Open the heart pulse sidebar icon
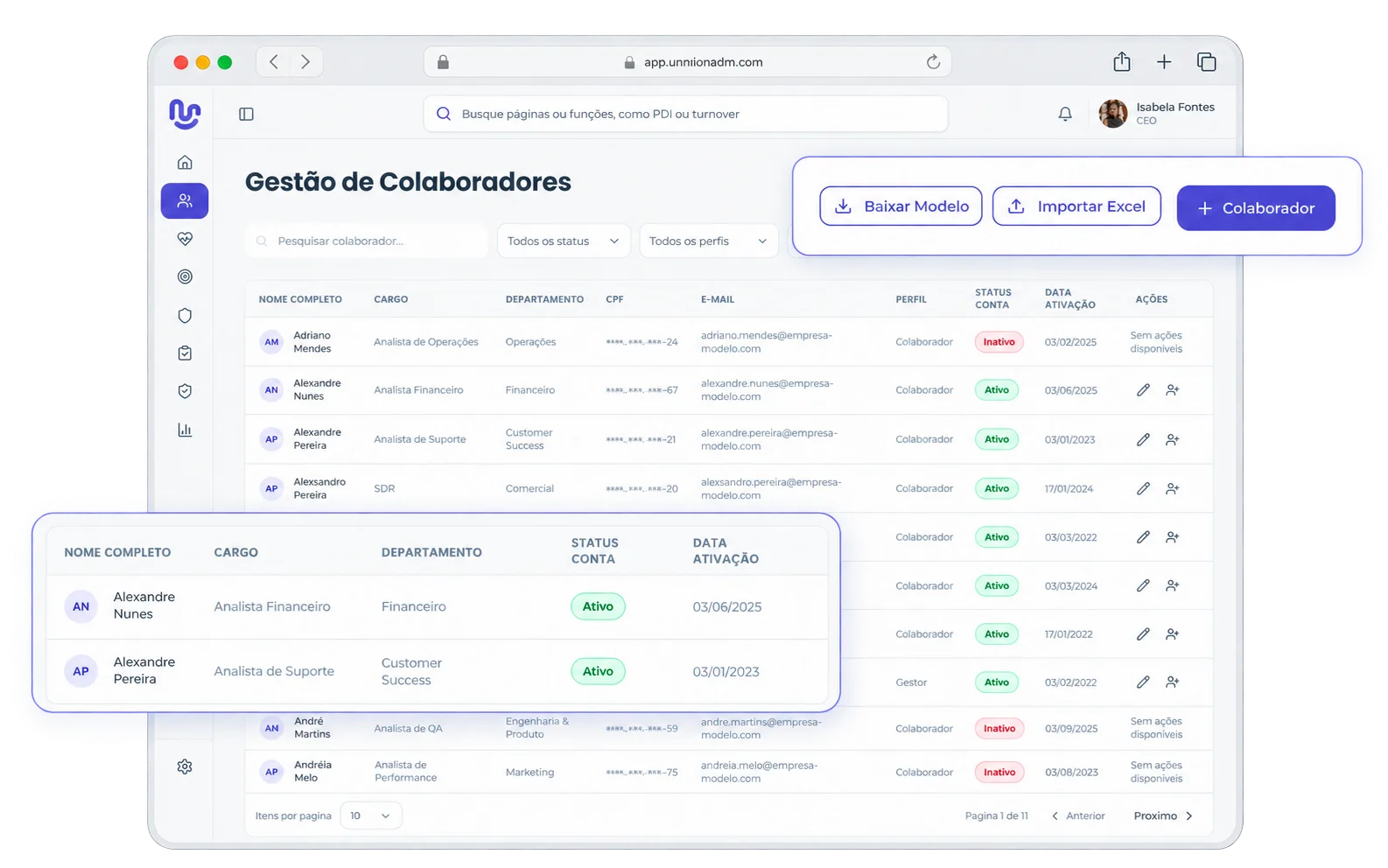1388x868 pixels. pos(185,239)
